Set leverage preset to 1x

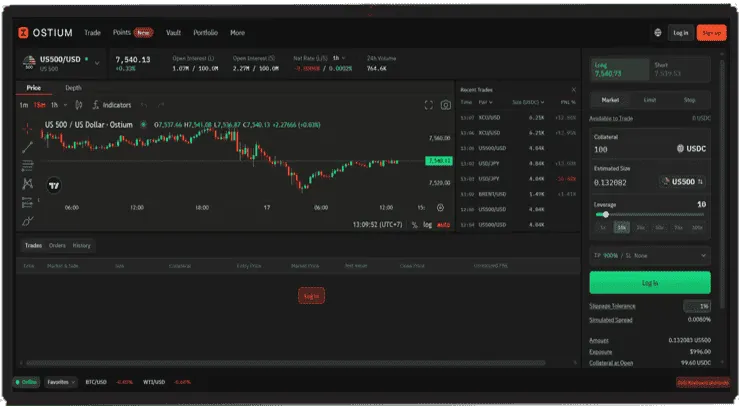click(603, 227)
